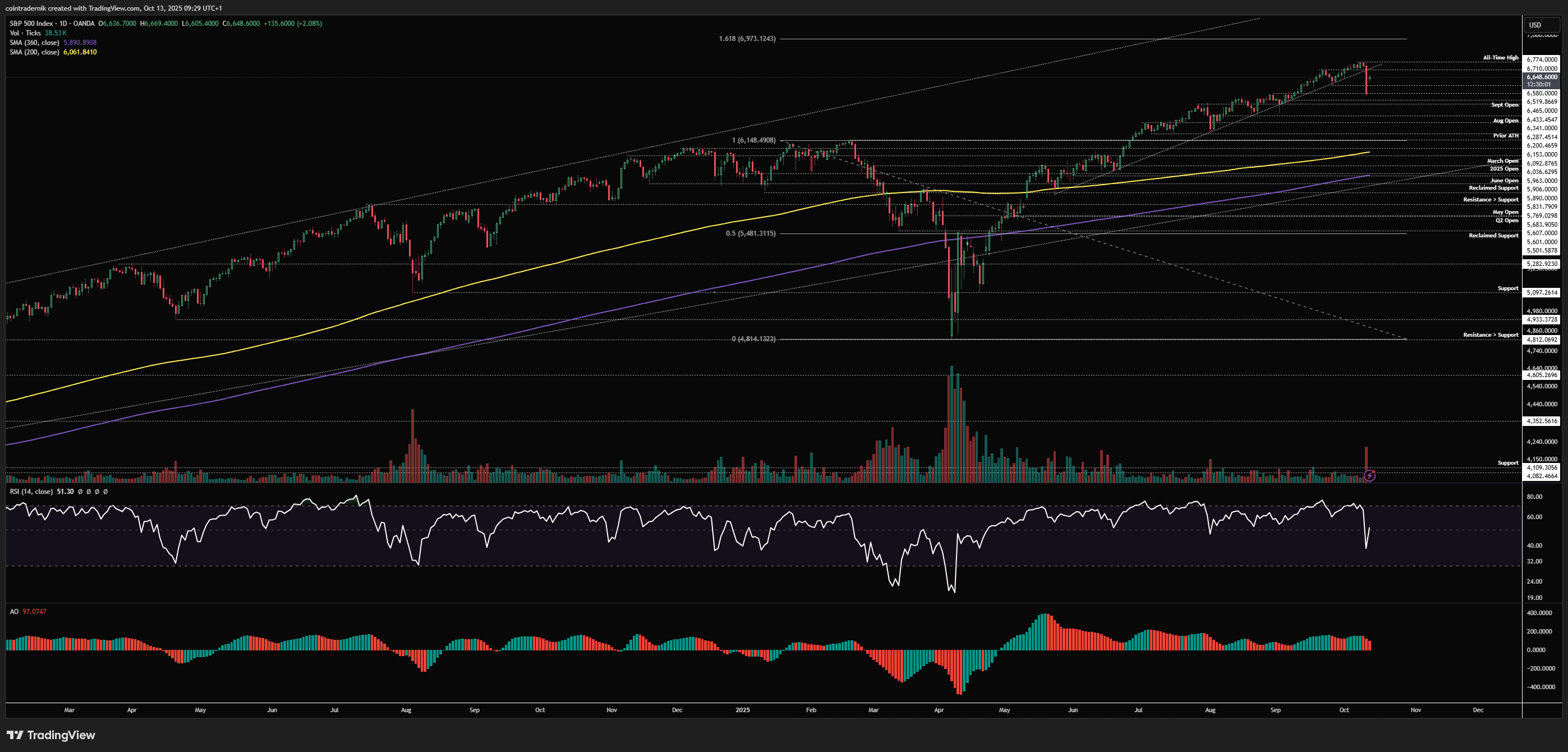Click the 80.00 RSI scale value

(1534, 497)
